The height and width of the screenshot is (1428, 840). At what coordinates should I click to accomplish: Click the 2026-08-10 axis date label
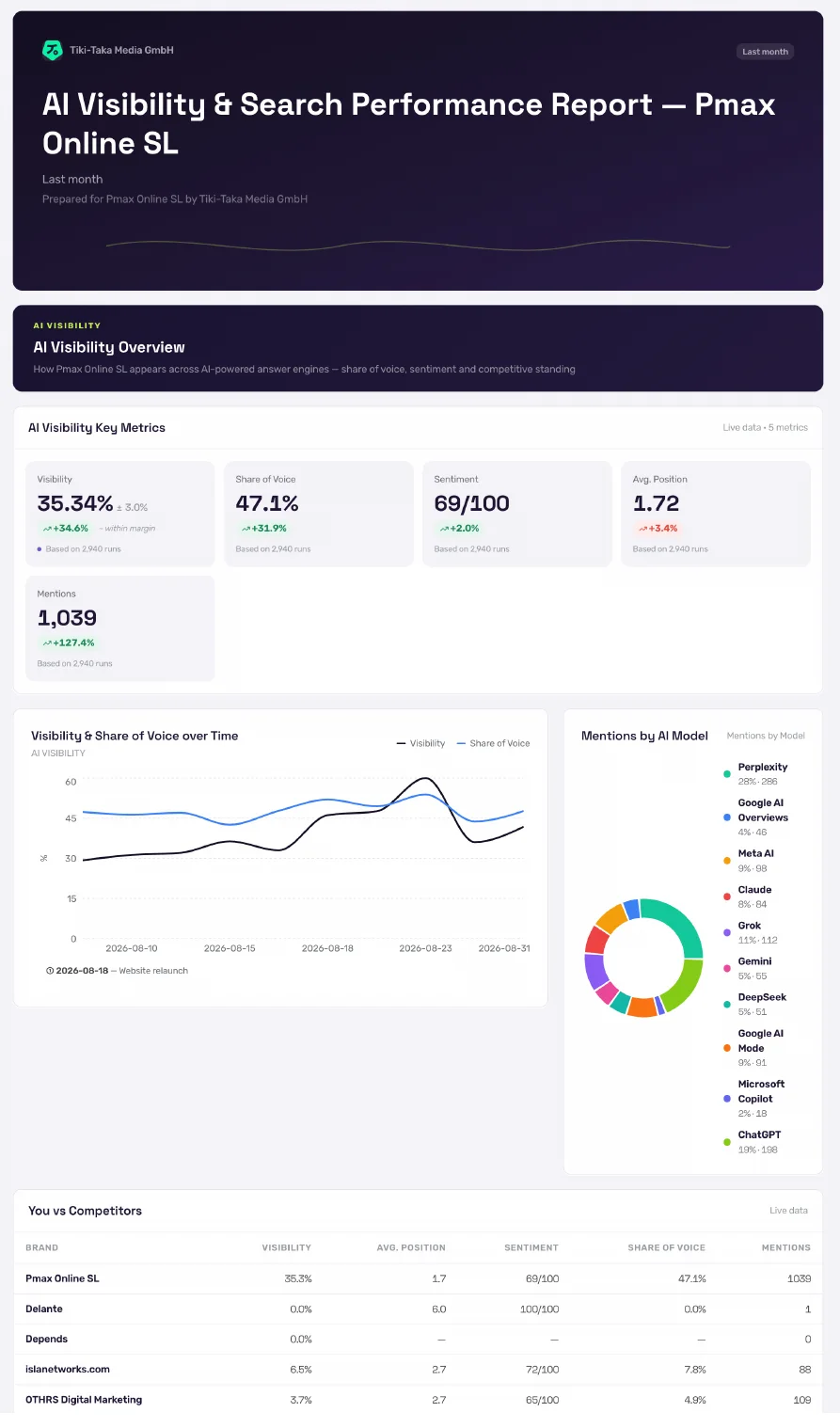click(132, 948)
